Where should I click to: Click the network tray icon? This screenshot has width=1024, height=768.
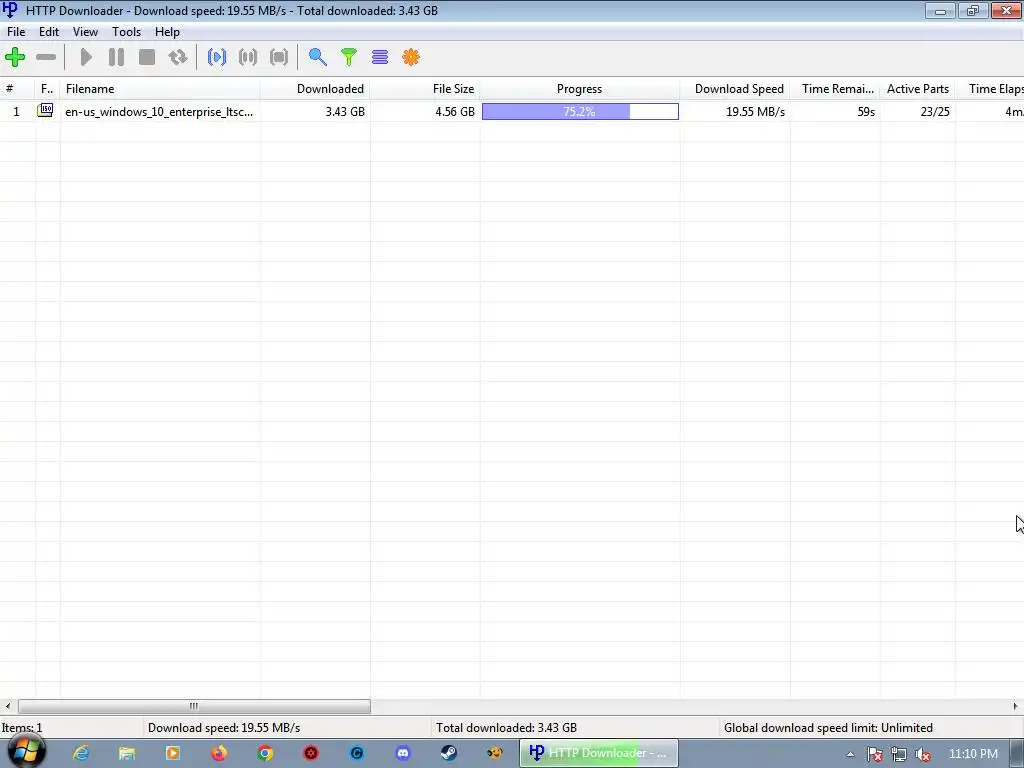pyautogui.click(x=899, y=754)
